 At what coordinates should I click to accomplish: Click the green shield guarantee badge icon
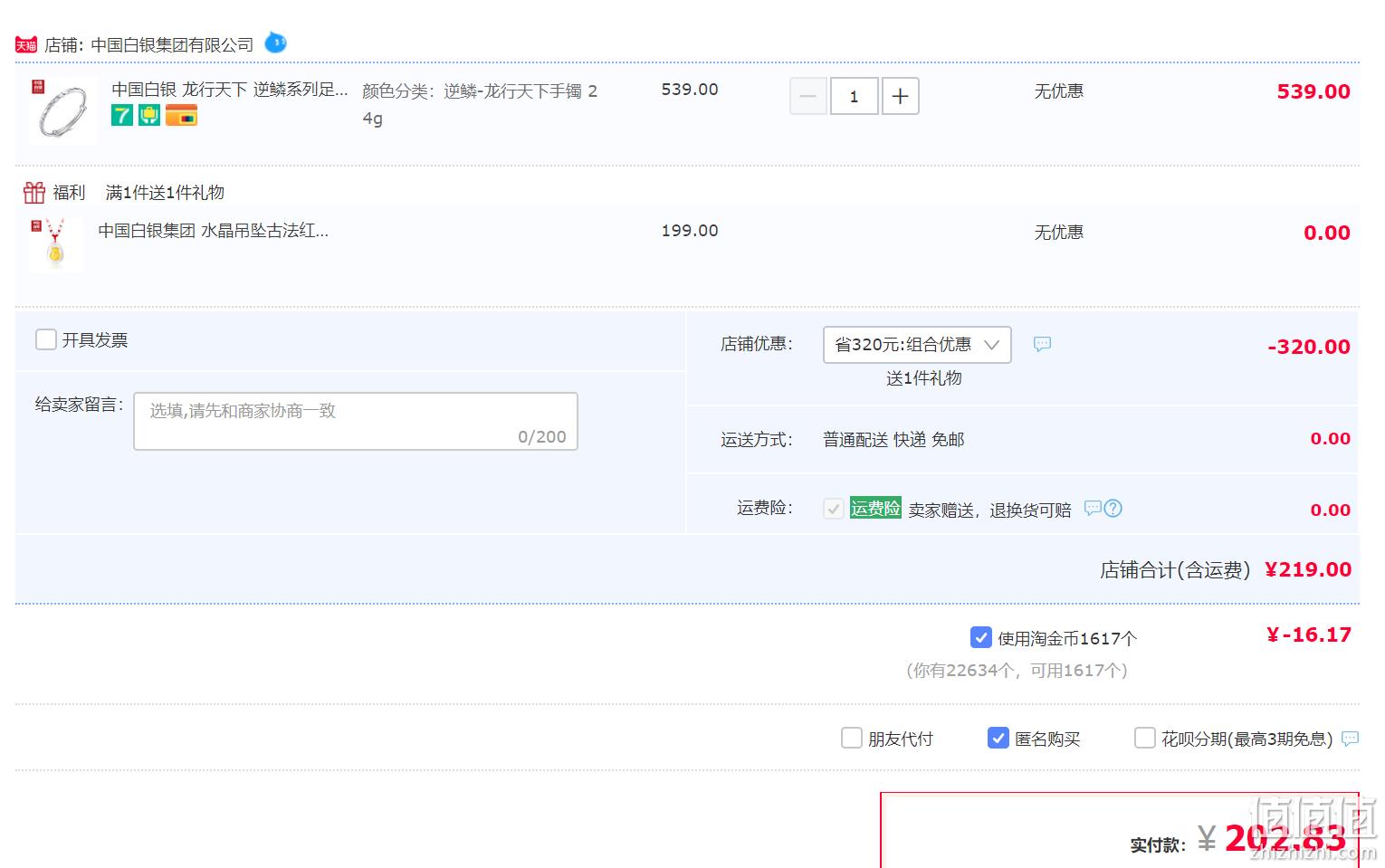[x=149, y=115]
